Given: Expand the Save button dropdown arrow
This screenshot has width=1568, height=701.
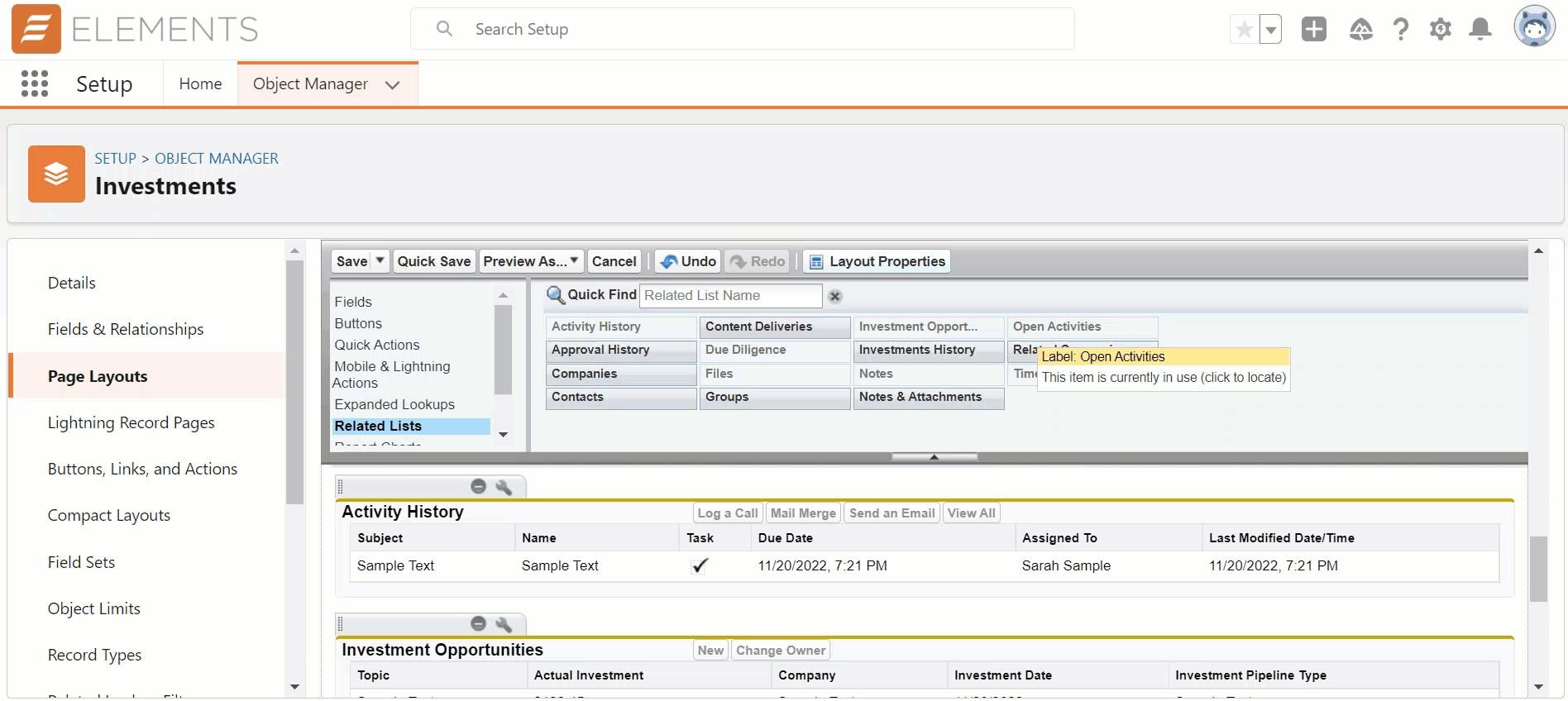Looking at the screenshot, I should (x=380, y=260).
